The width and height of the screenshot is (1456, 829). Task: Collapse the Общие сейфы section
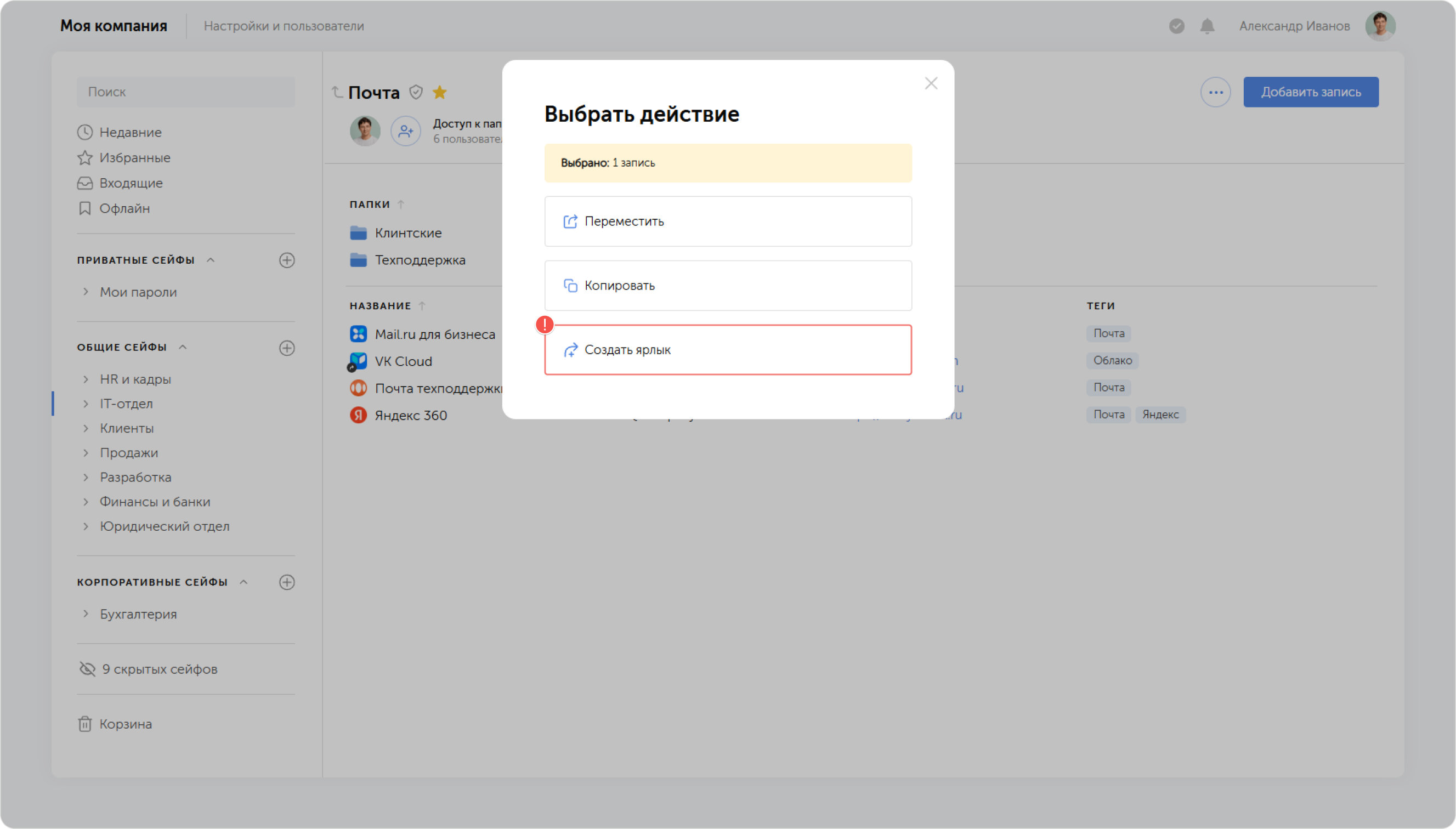(183, 347)
